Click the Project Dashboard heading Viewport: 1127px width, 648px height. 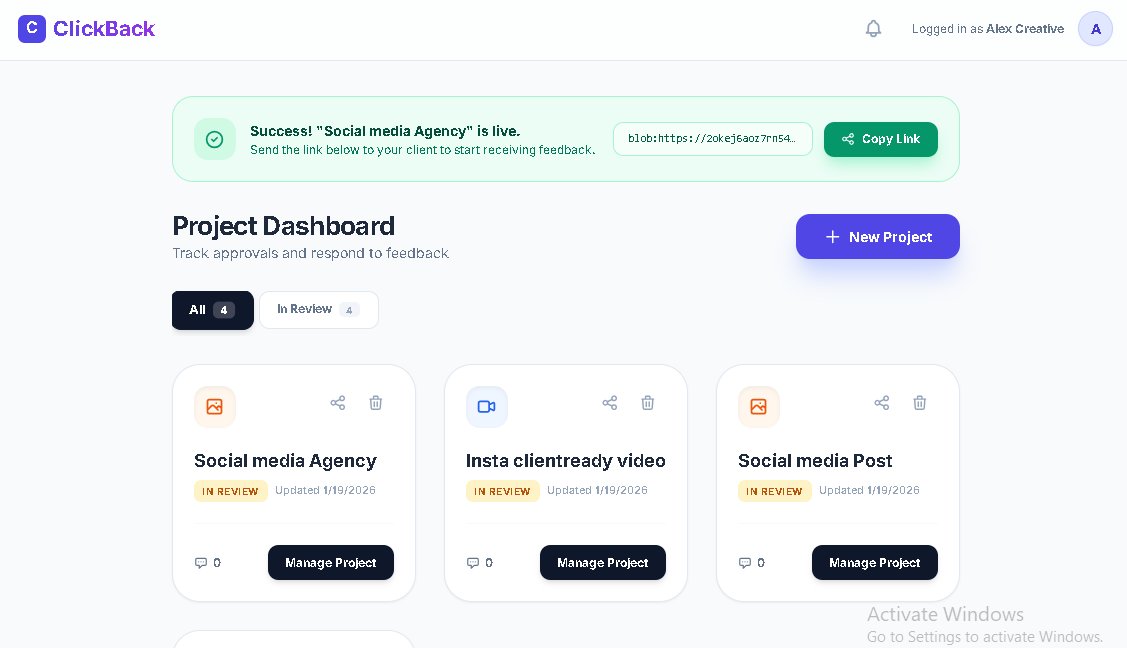pyautogui.click(x=283, y=226)
